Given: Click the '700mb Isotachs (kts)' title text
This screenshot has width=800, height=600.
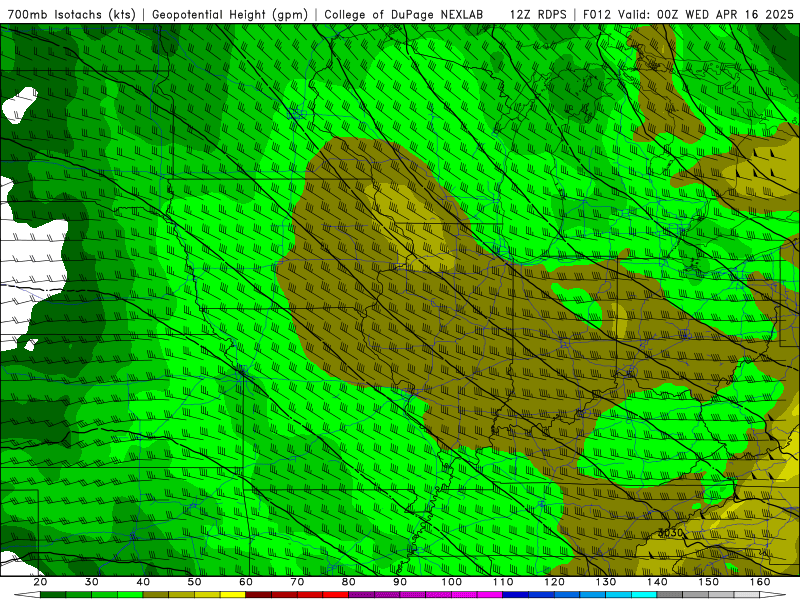Looking at the screenshot, I should (x=71, y=14).
